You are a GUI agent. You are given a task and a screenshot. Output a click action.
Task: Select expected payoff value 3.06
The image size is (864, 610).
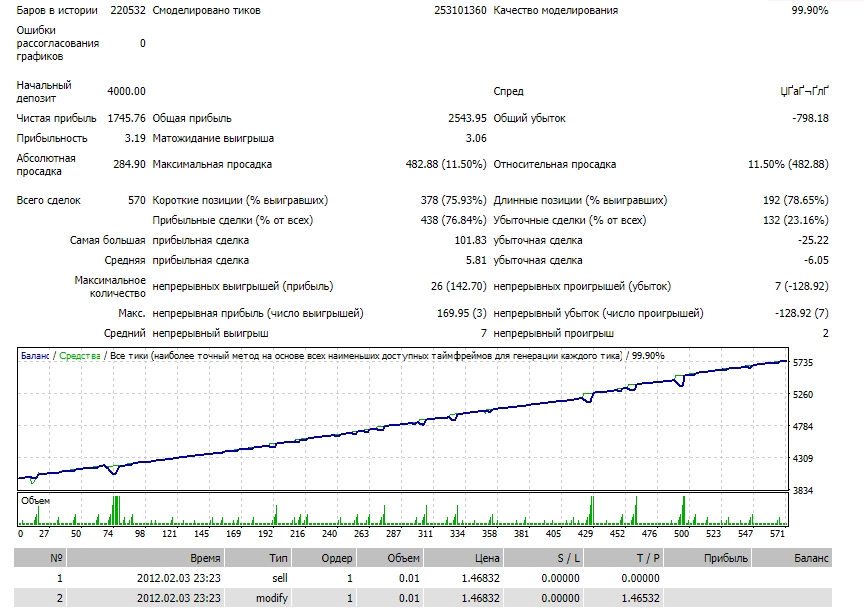tap(476, 138)
